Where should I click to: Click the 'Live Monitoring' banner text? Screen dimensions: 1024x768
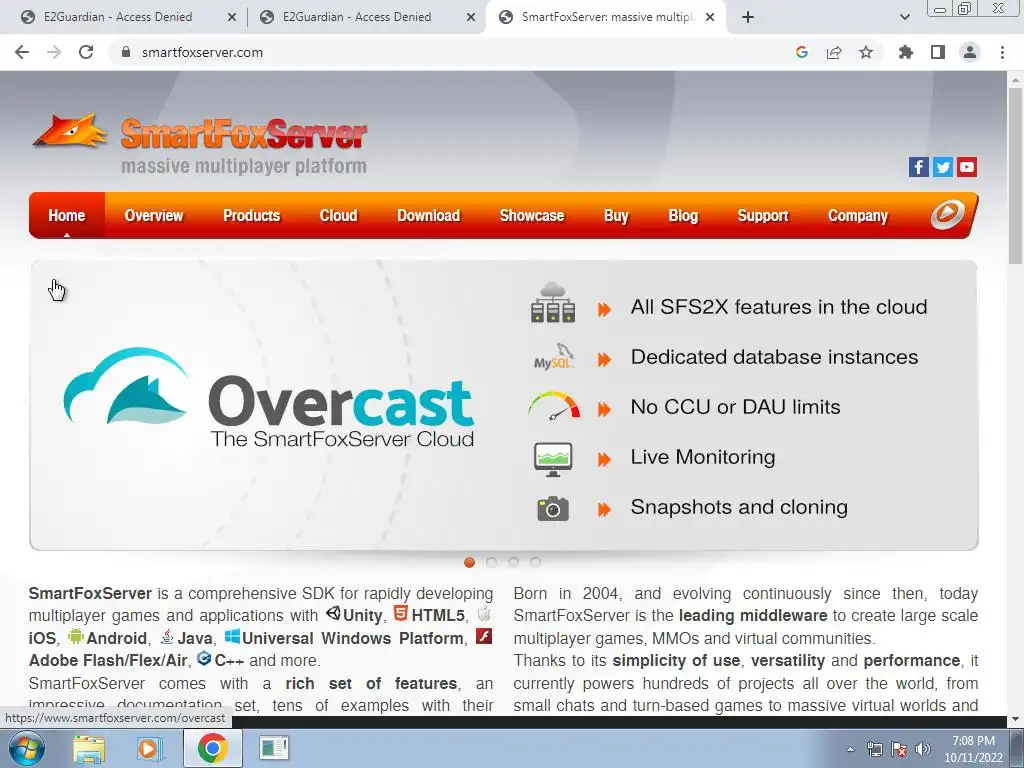[703, 456]
